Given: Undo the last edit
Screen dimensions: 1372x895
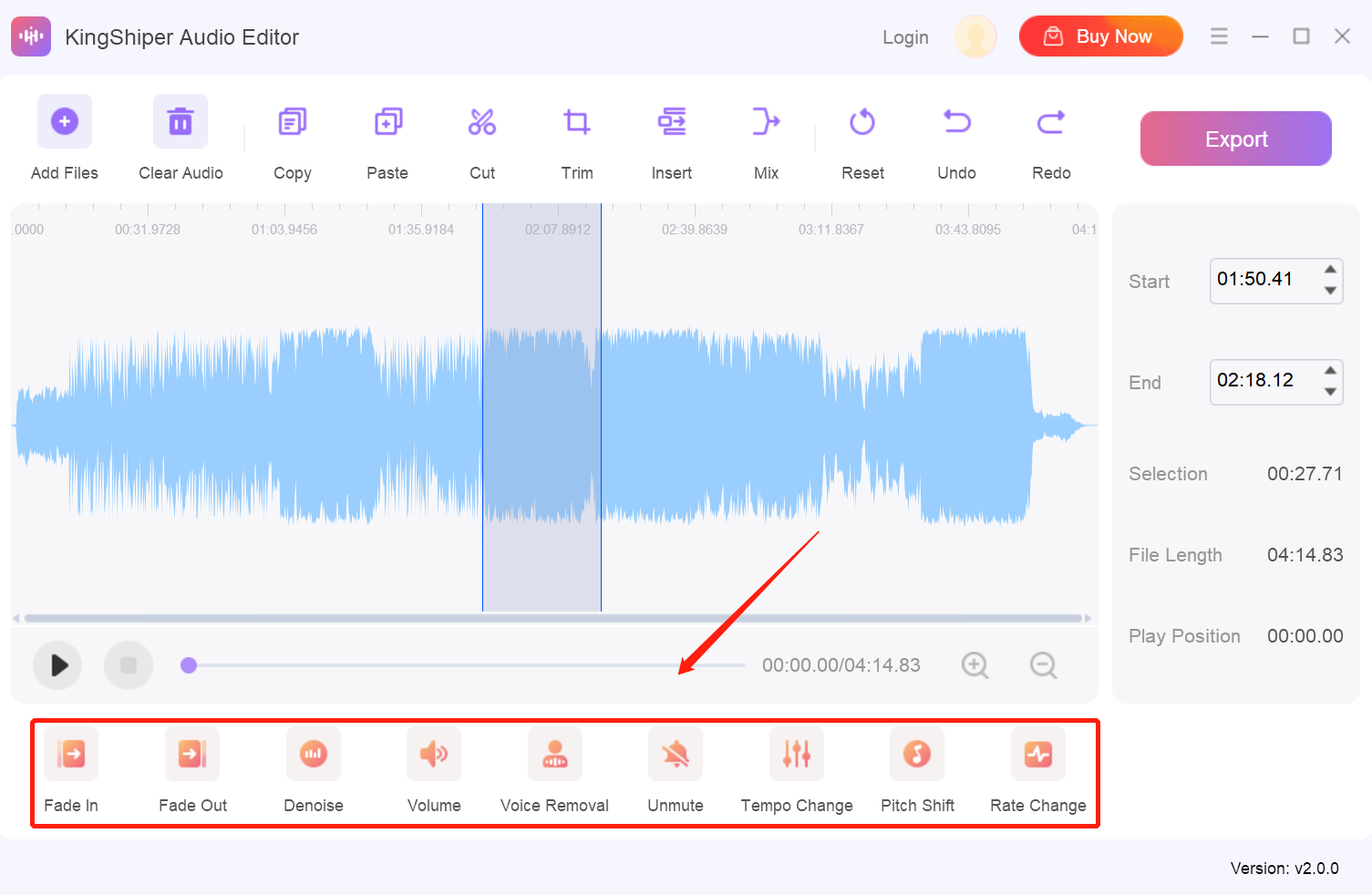Looking at the screenshot, I should pyautogui.click(x=957, y=121).
